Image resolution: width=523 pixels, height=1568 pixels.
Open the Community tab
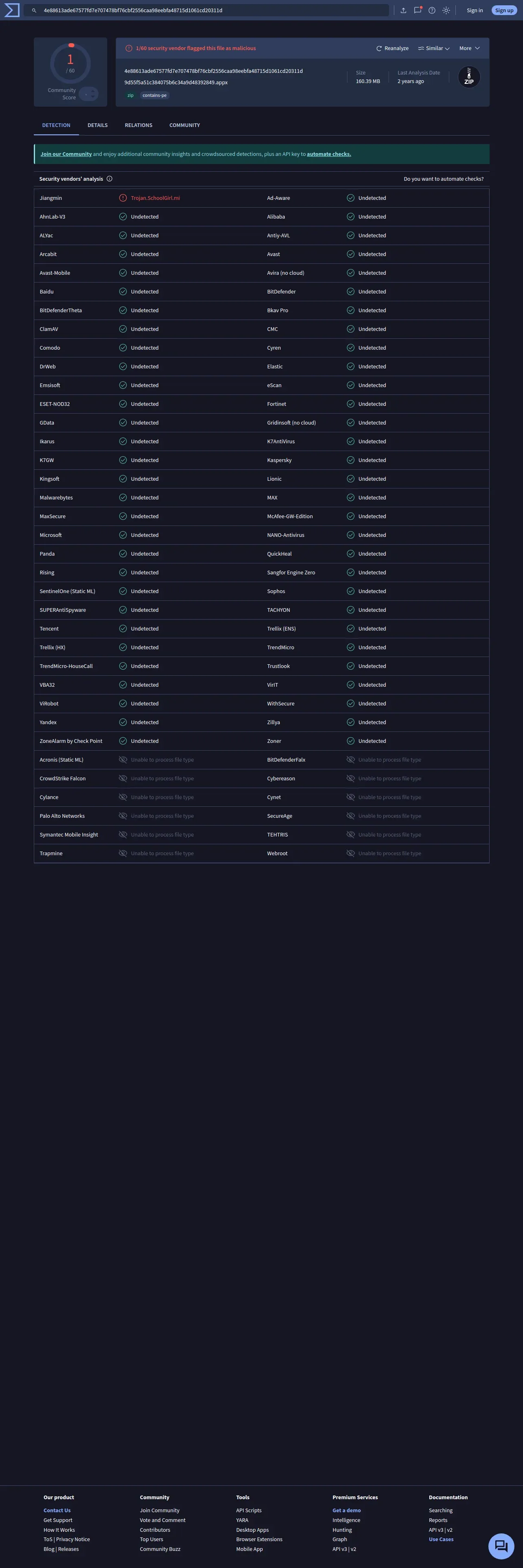(x=185, y=125)
